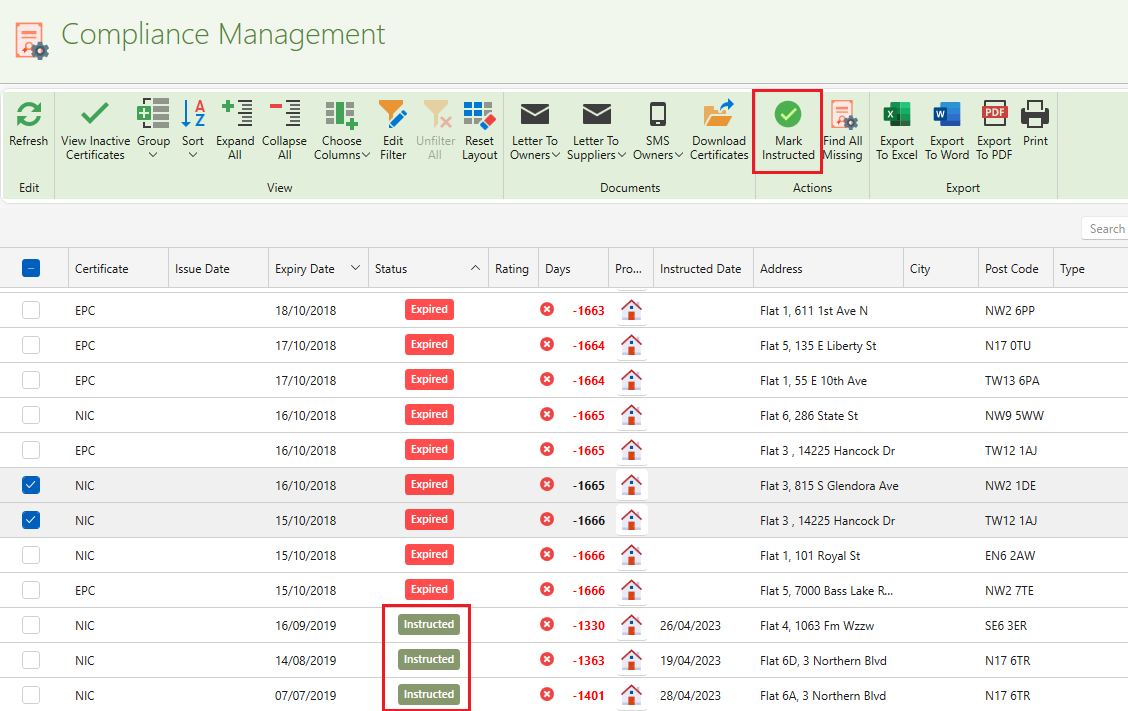This screenshot has width=1128, height=711.
Task: Sort by the Status column header
Action: 391,269
